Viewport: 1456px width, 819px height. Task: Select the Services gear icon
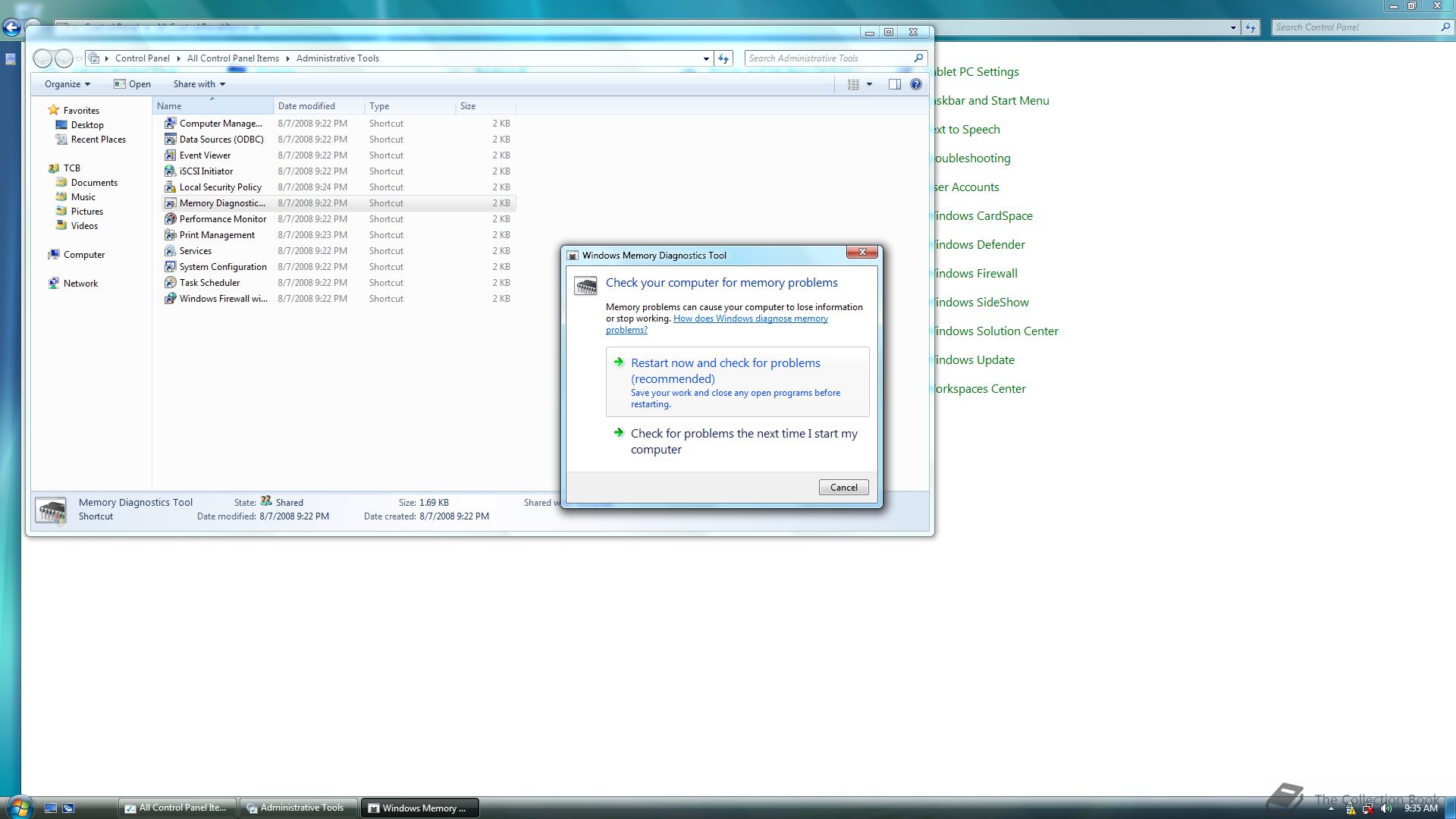171,250
